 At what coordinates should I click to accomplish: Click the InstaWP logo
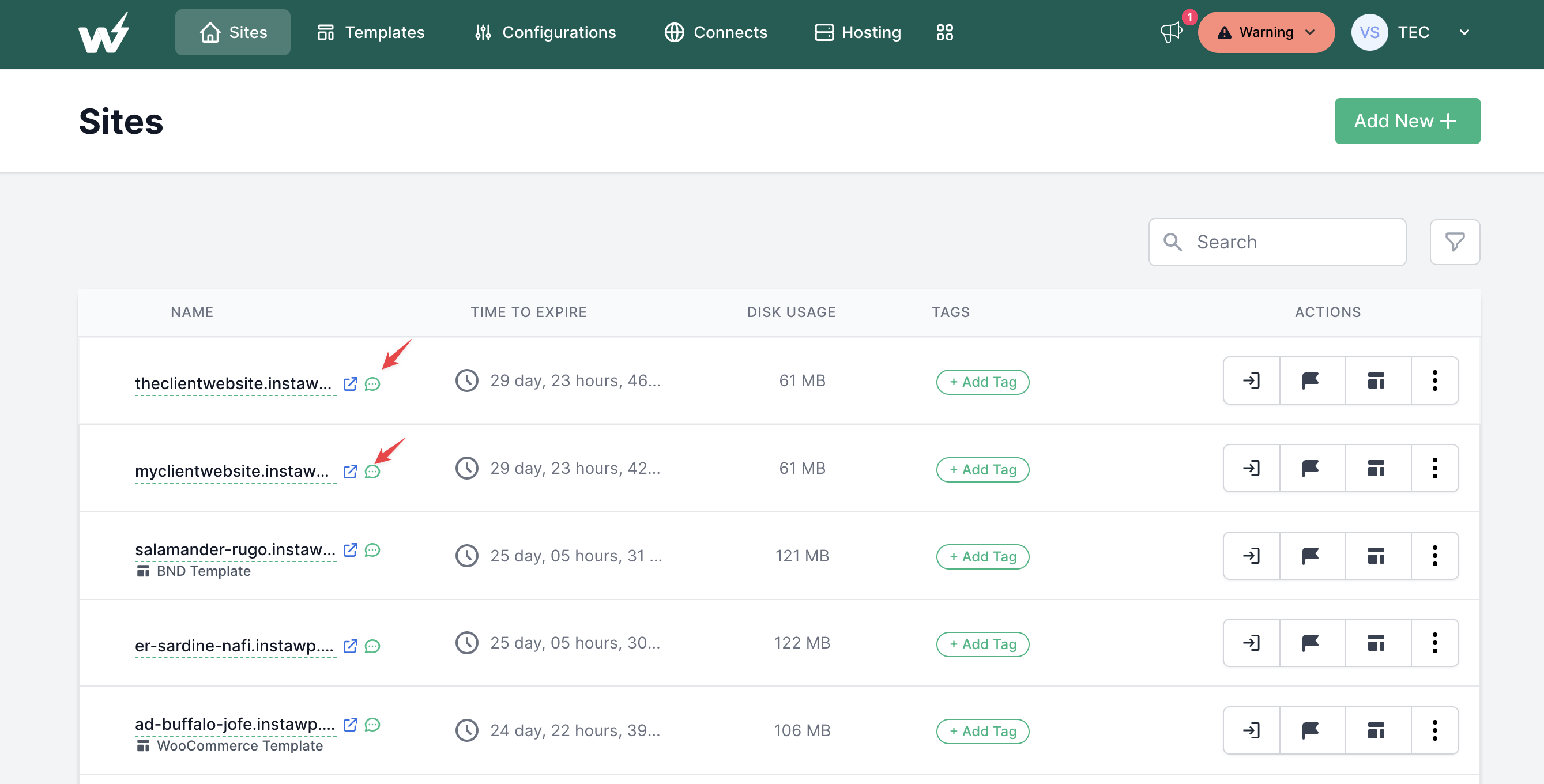[104, 33]
